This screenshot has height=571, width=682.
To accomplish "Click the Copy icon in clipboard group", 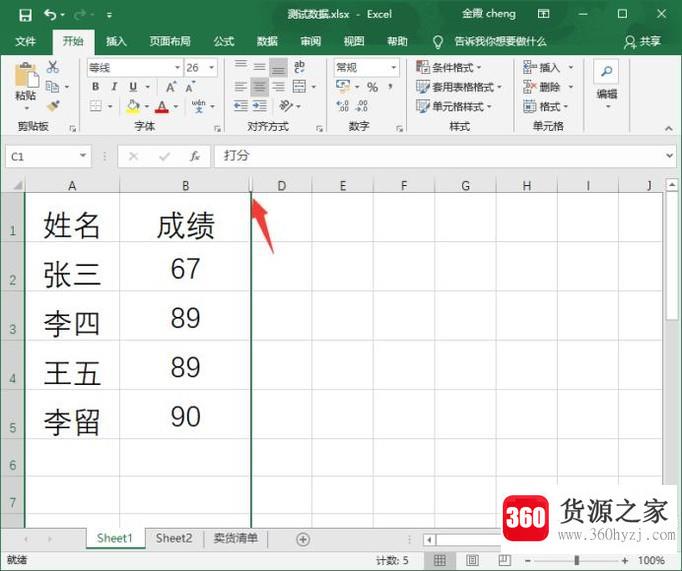I will click(x=53, y=87).
